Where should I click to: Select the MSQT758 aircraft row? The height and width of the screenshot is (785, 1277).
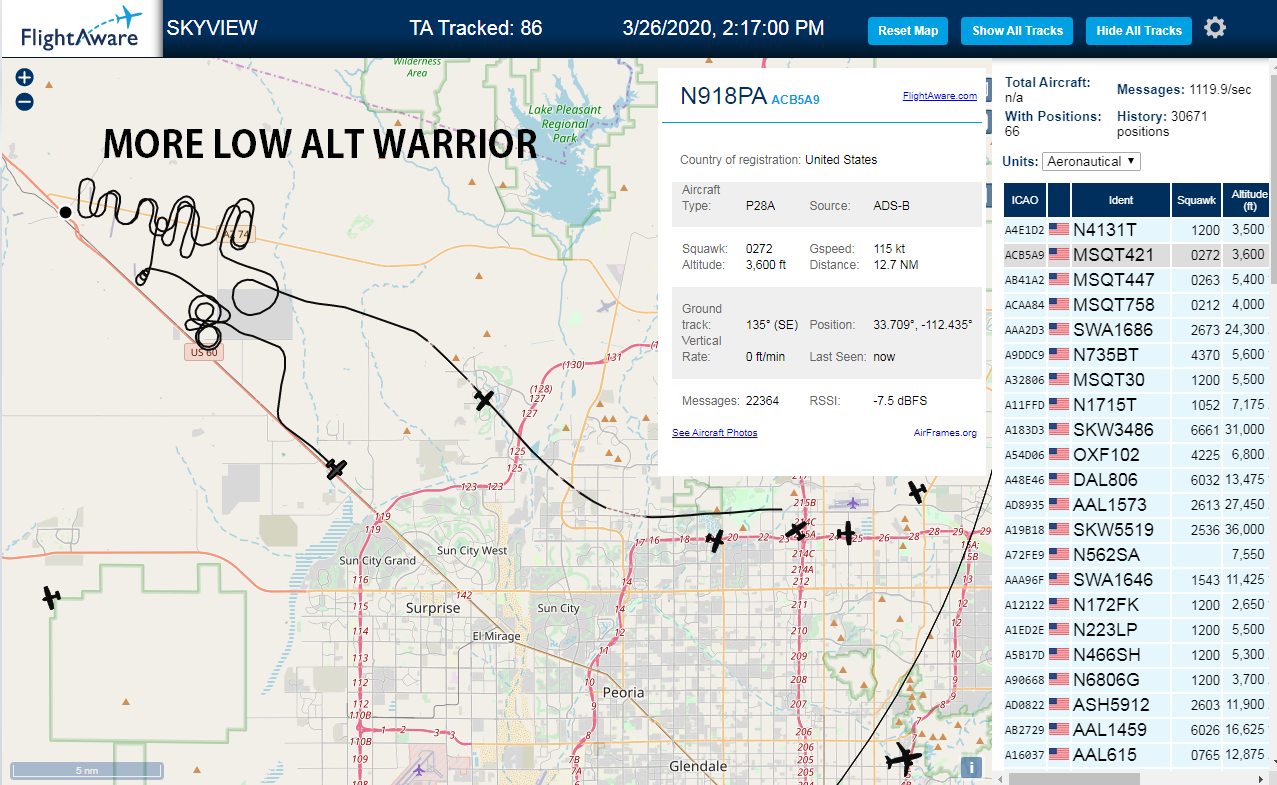point(1137,305)
